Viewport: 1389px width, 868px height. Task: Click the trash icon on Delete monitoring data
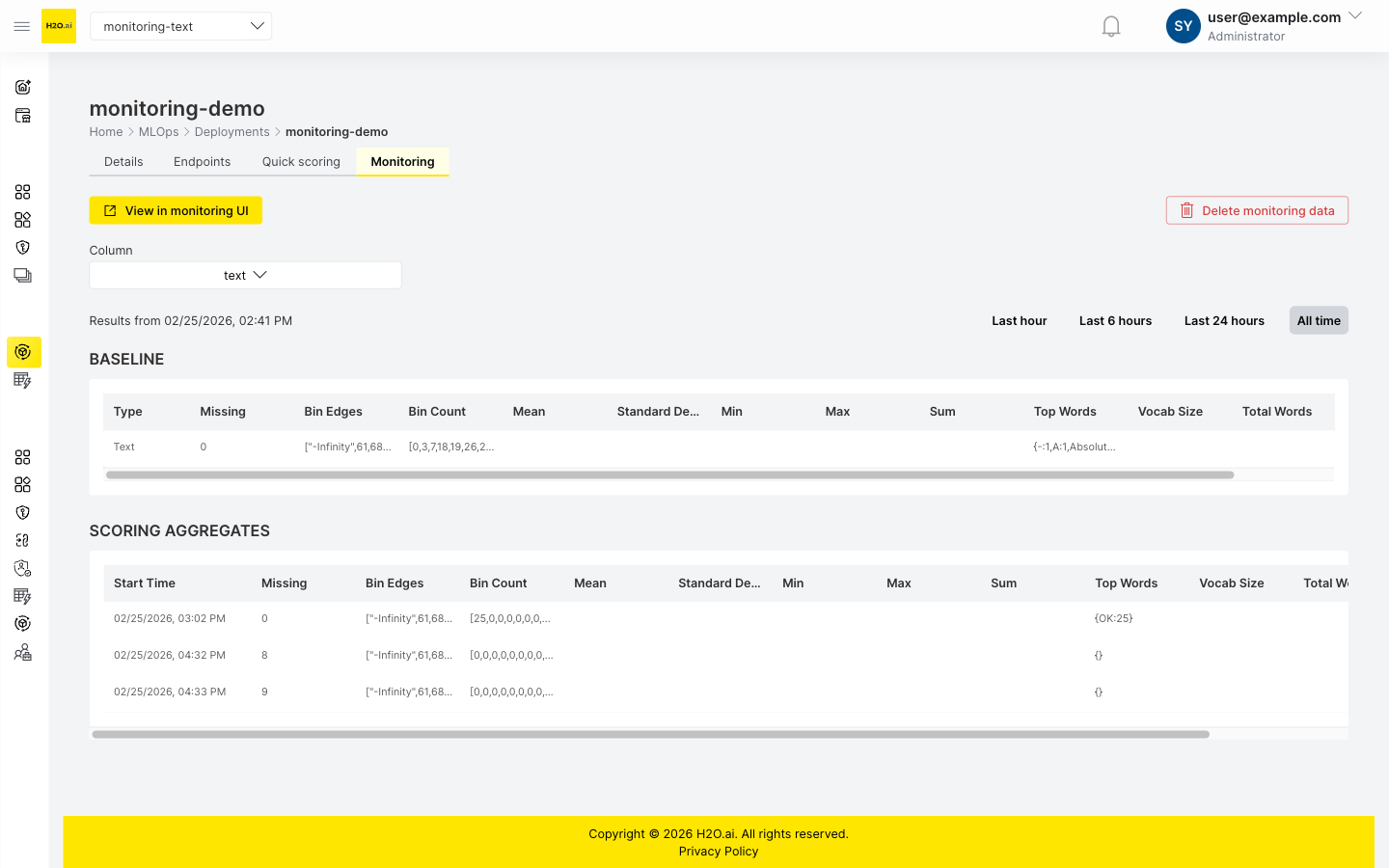[1186, 209]
